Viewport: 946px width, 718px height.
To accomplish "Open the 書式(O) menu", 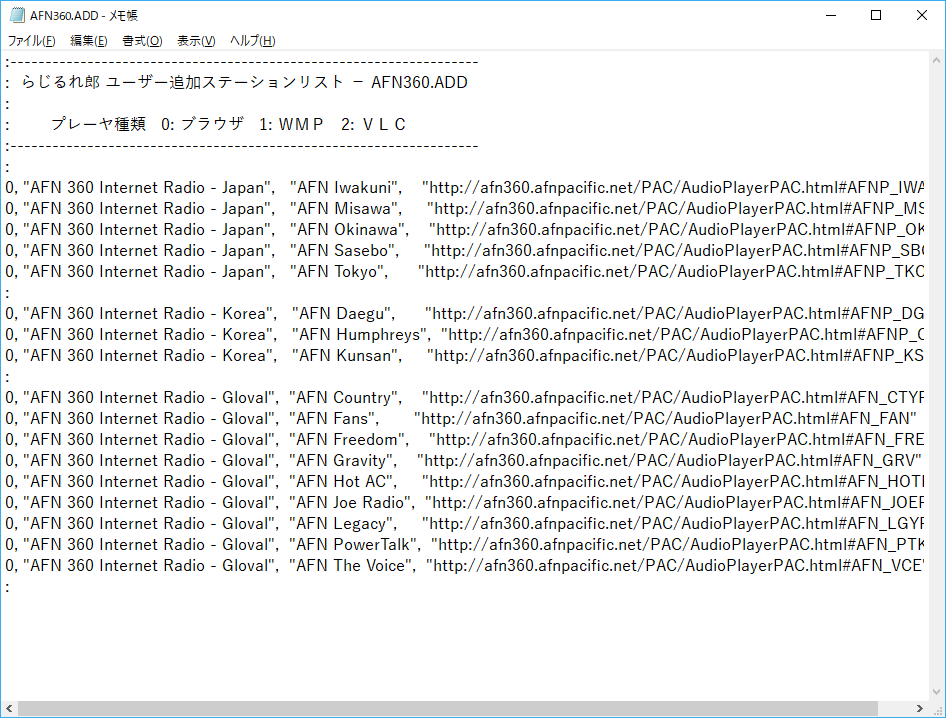I will pyautogui.click(x=142, y=41).
